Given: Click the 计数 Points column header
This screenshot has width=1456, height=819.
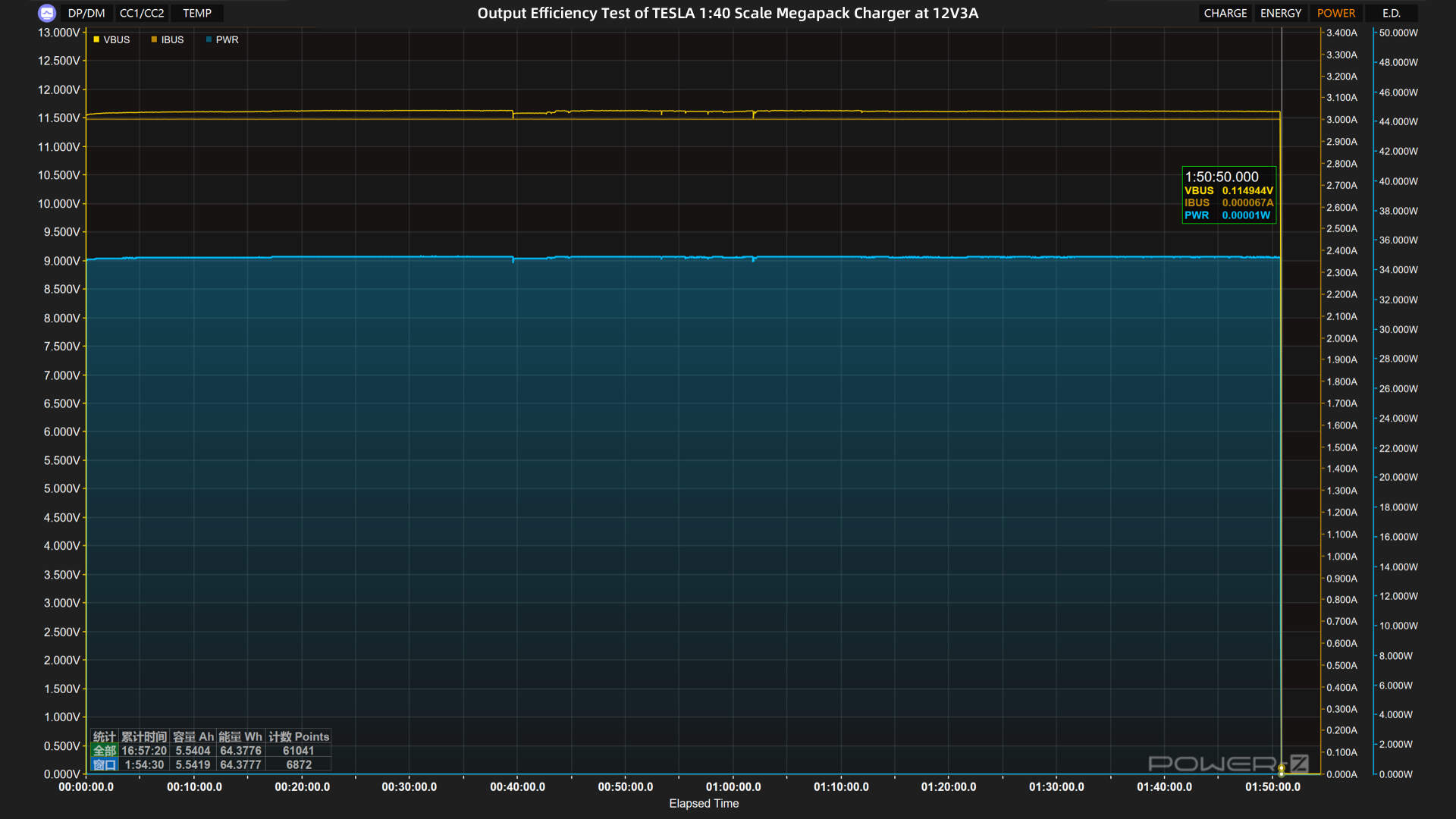Looking at the screenshot, I should tap(299, 736).
